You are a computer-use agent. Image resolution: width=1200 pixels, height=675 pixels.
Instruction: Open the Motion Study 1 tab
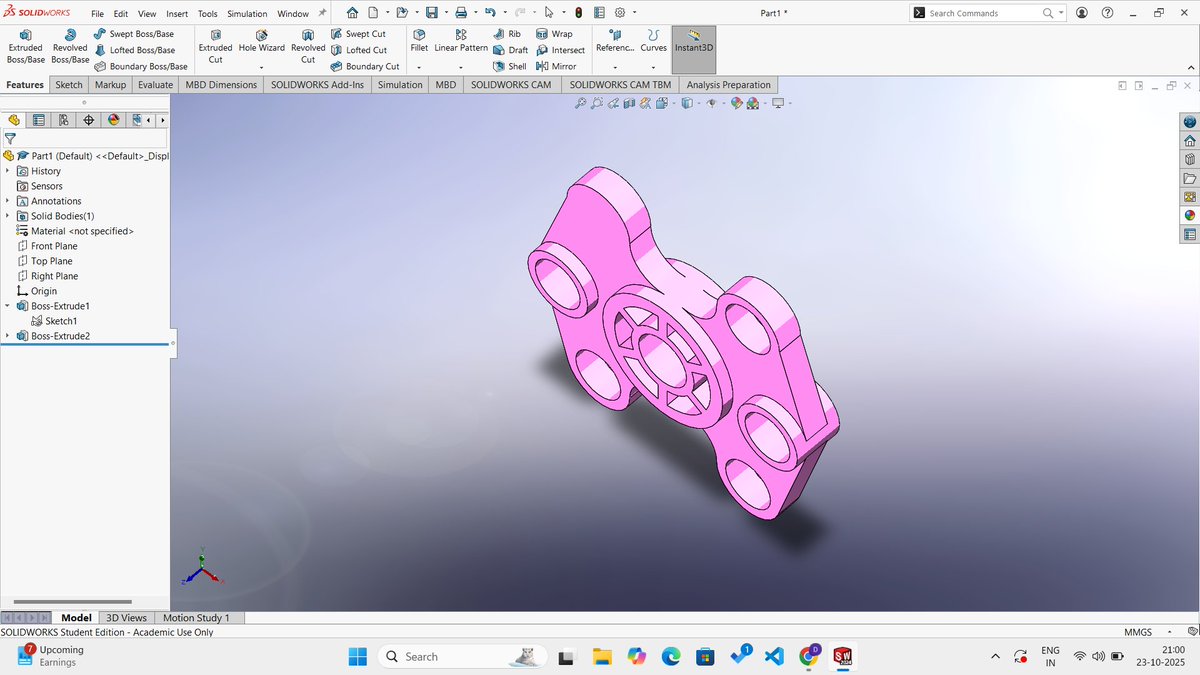(x=196, y=618)
